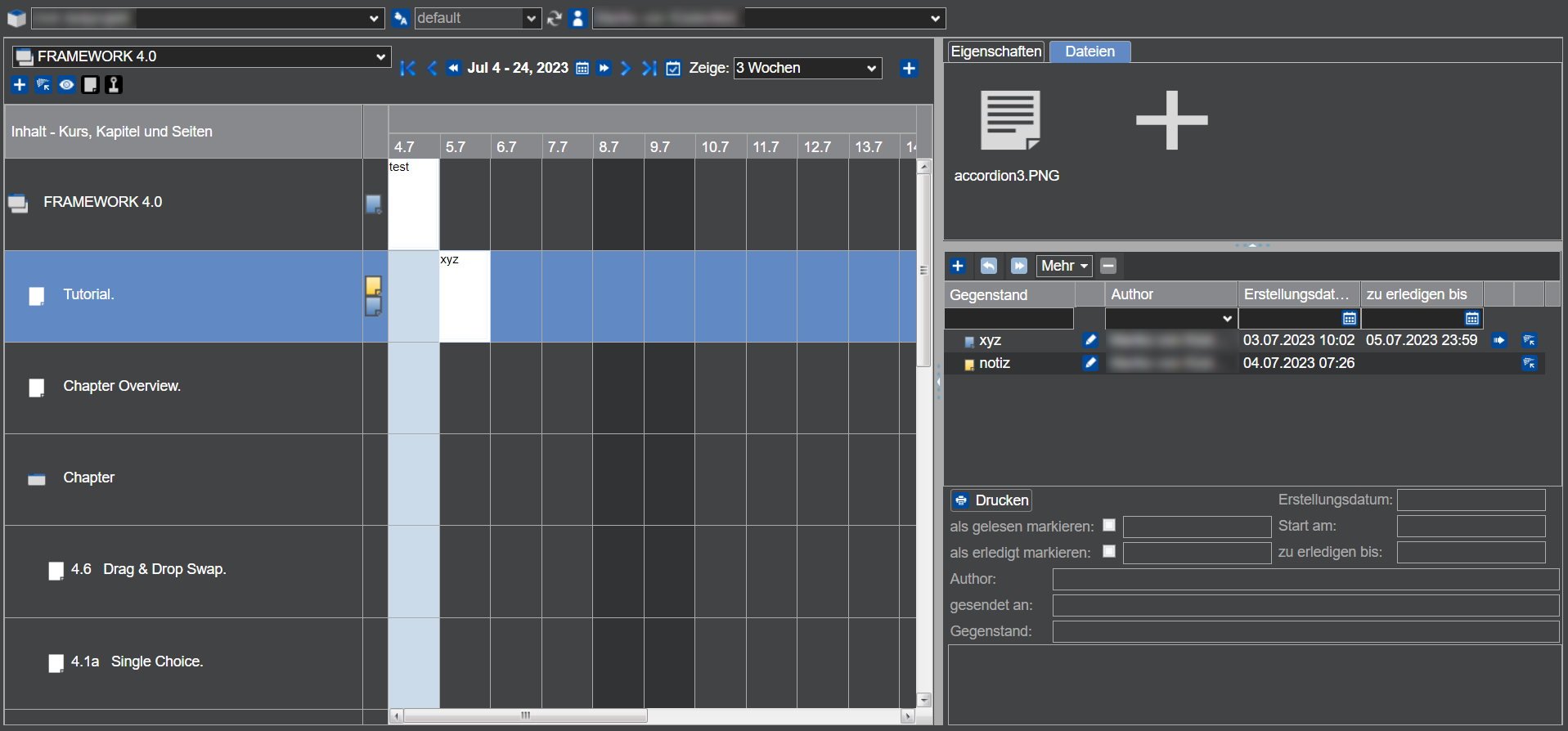The width and height of the screenshot is (1568, 731).
Task: Check the als gelesen markieren checkbox
Action: coord(1109,526)
